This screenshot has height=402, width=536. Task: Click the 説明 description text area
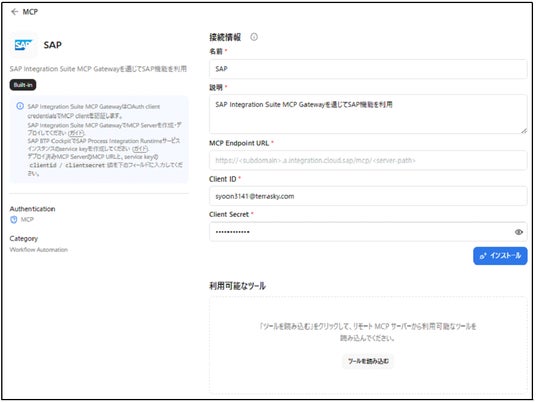[368, 114]
